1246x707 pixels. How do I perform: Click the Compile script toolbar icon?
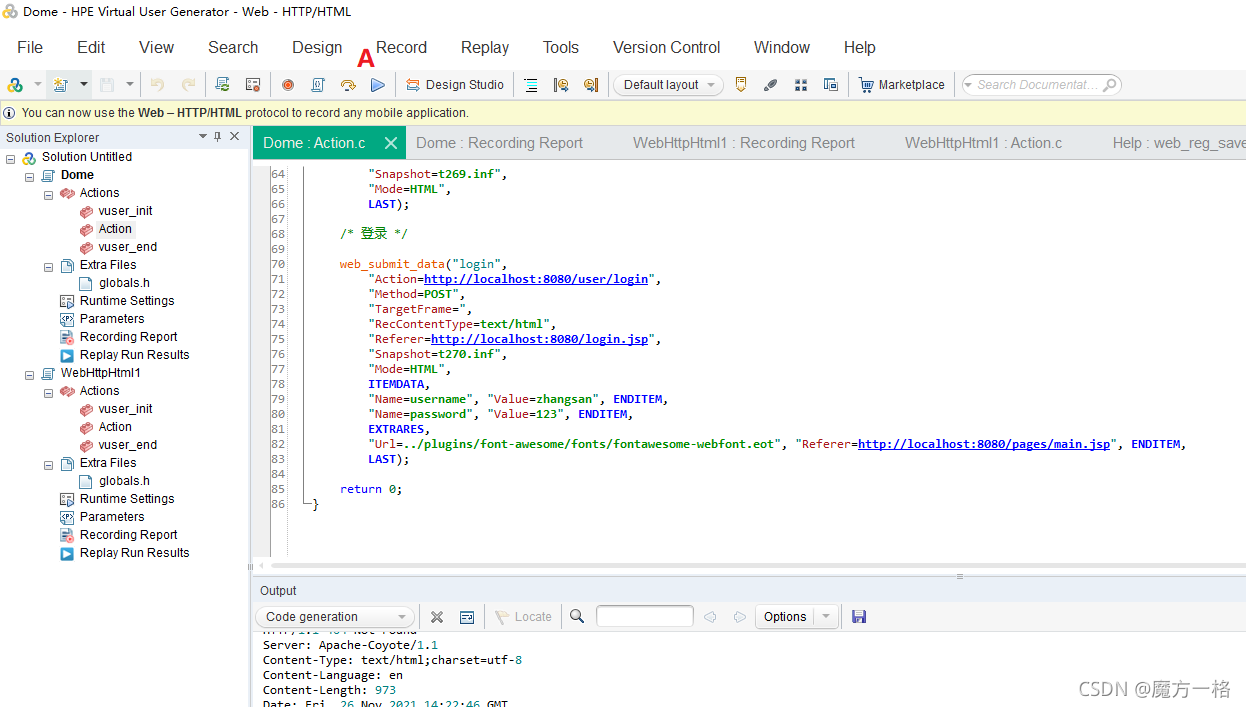coord(318,85)
